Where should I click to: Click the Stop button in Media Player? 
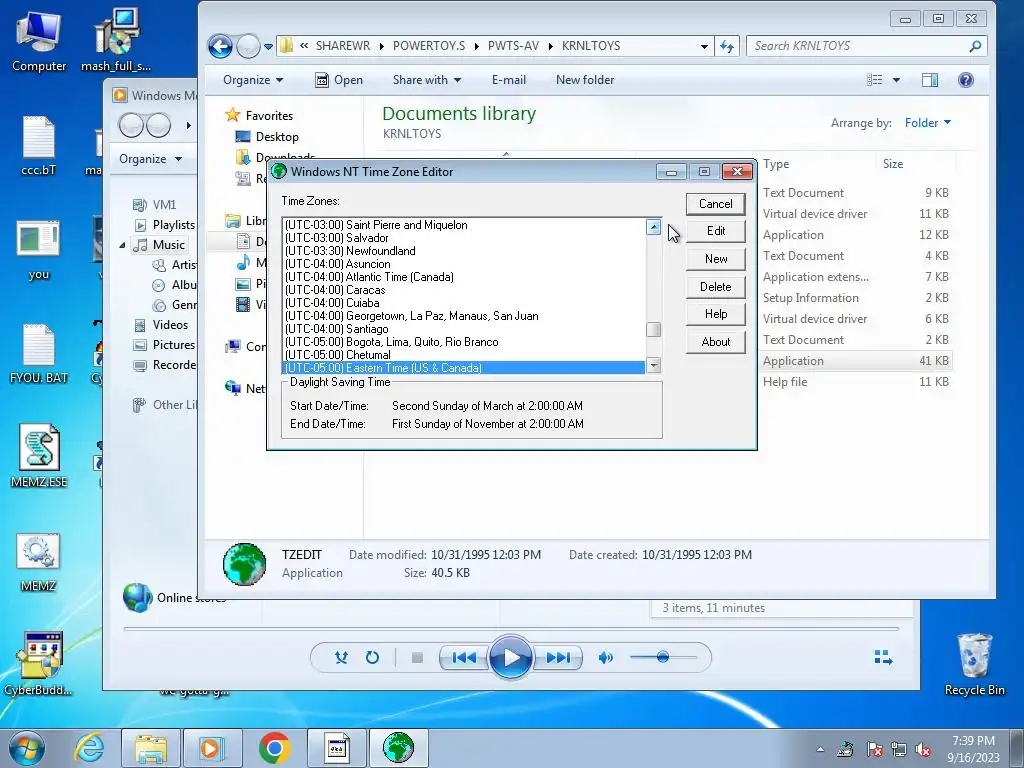pyautogui.click(x=417, y=658)
